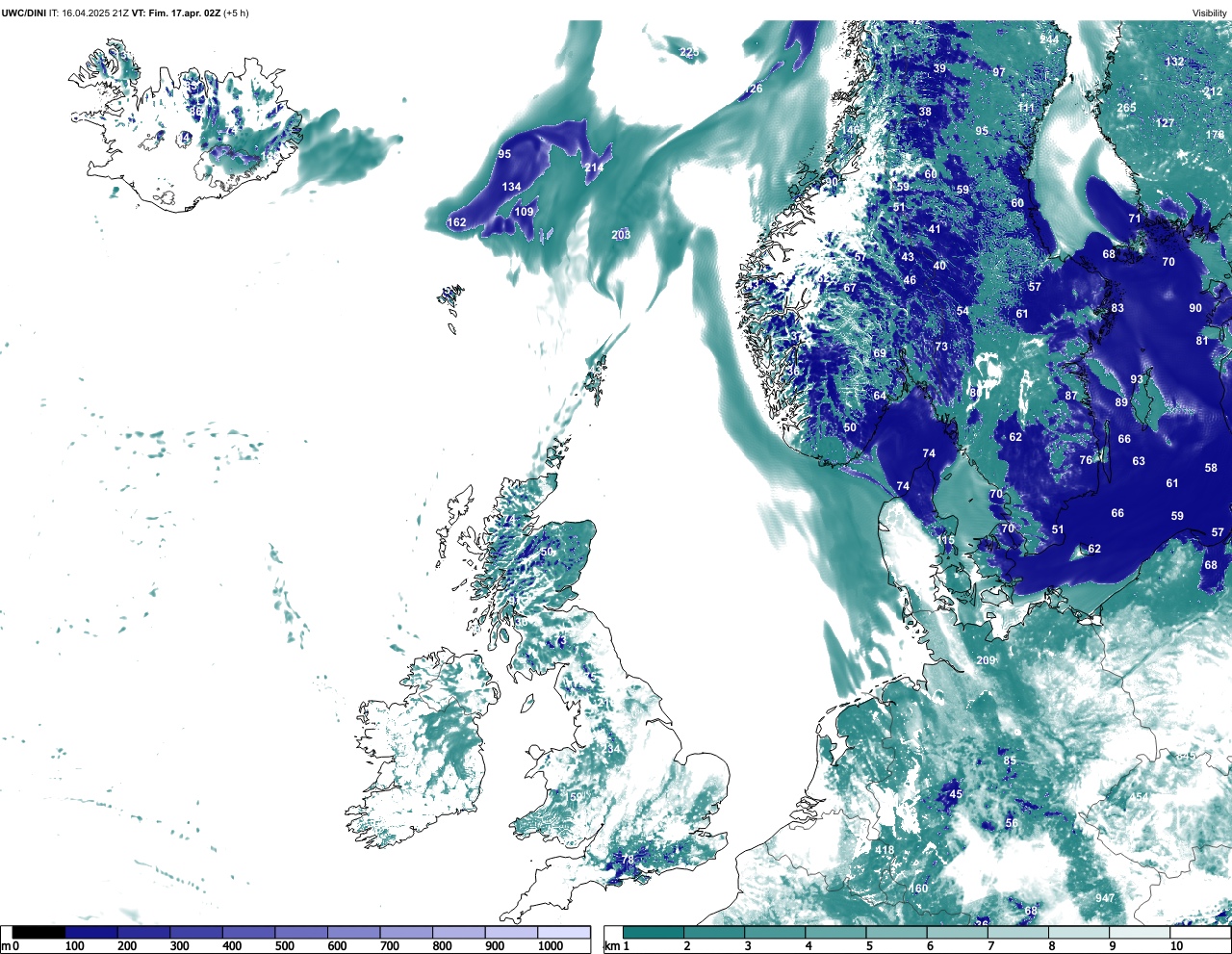Viewport: 1232px width, 954px height.
Task: Click the '700' label on meter legend
Action: 390,946
